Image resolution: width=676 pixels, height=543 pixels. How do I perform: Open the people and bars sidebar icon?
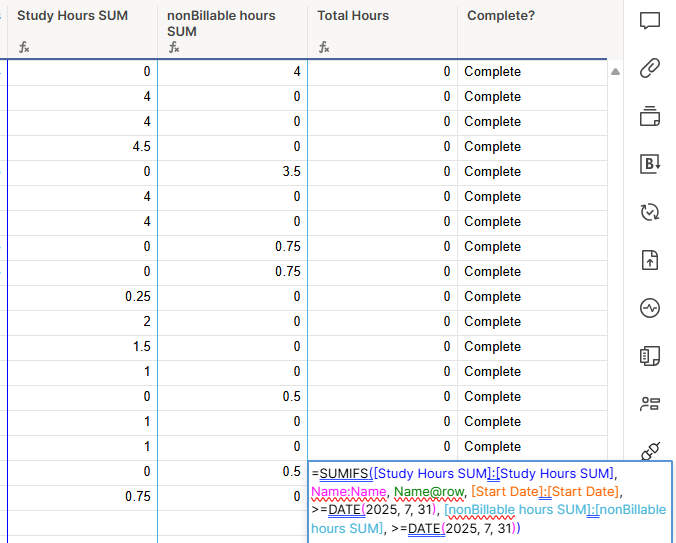[650, 404]
